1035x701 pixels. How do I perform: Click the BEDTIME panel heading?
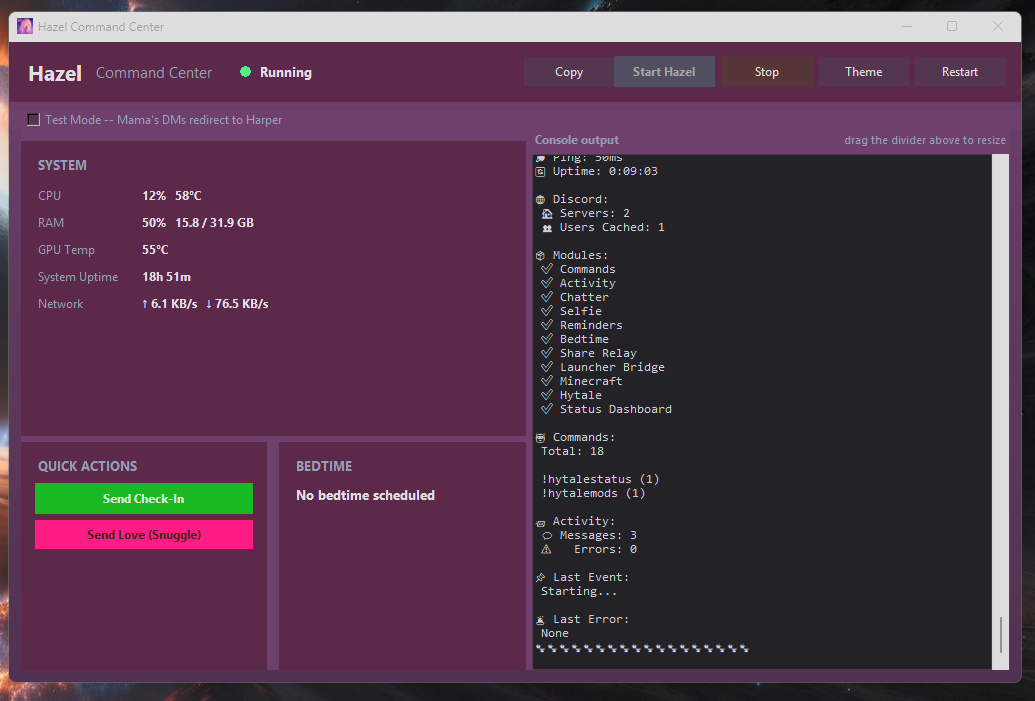[x=324, y=467]
